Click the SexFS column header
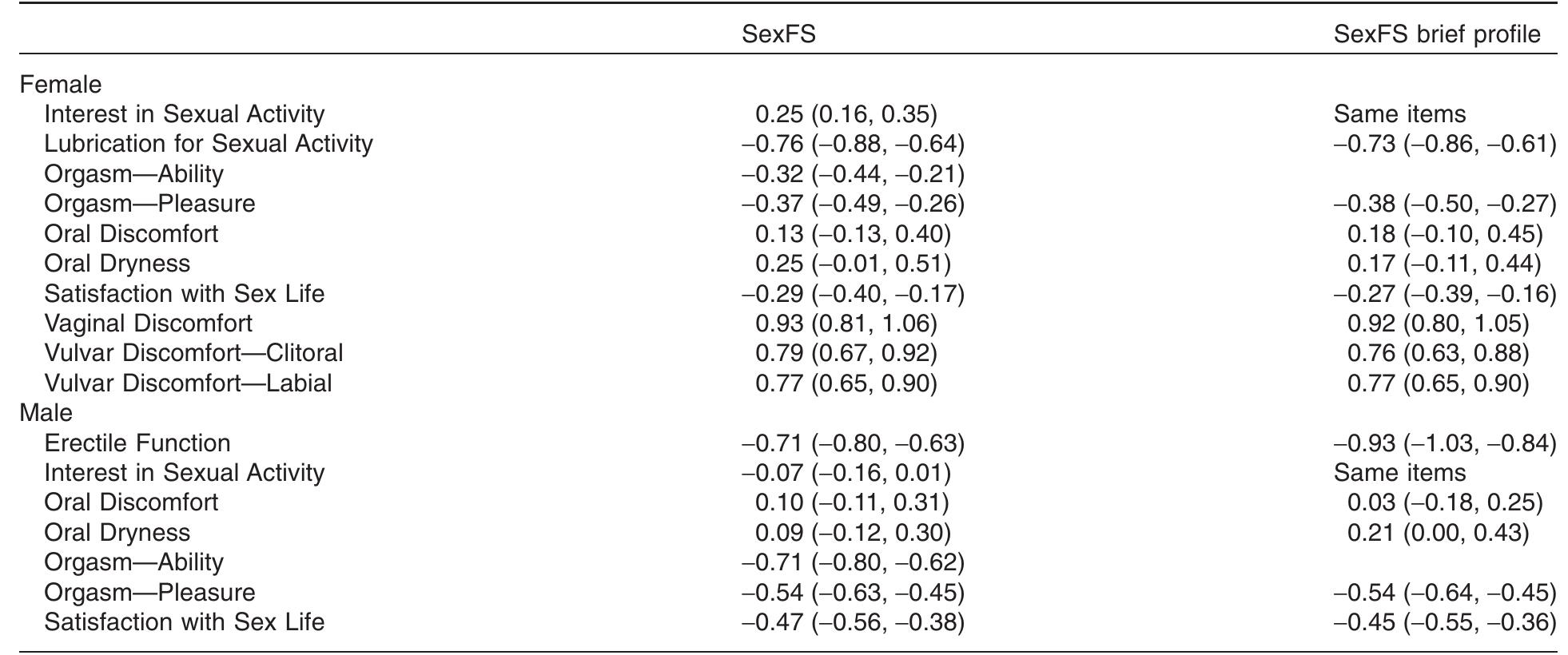Screen dimensions: 1568x655 click(x=778, y=34)
